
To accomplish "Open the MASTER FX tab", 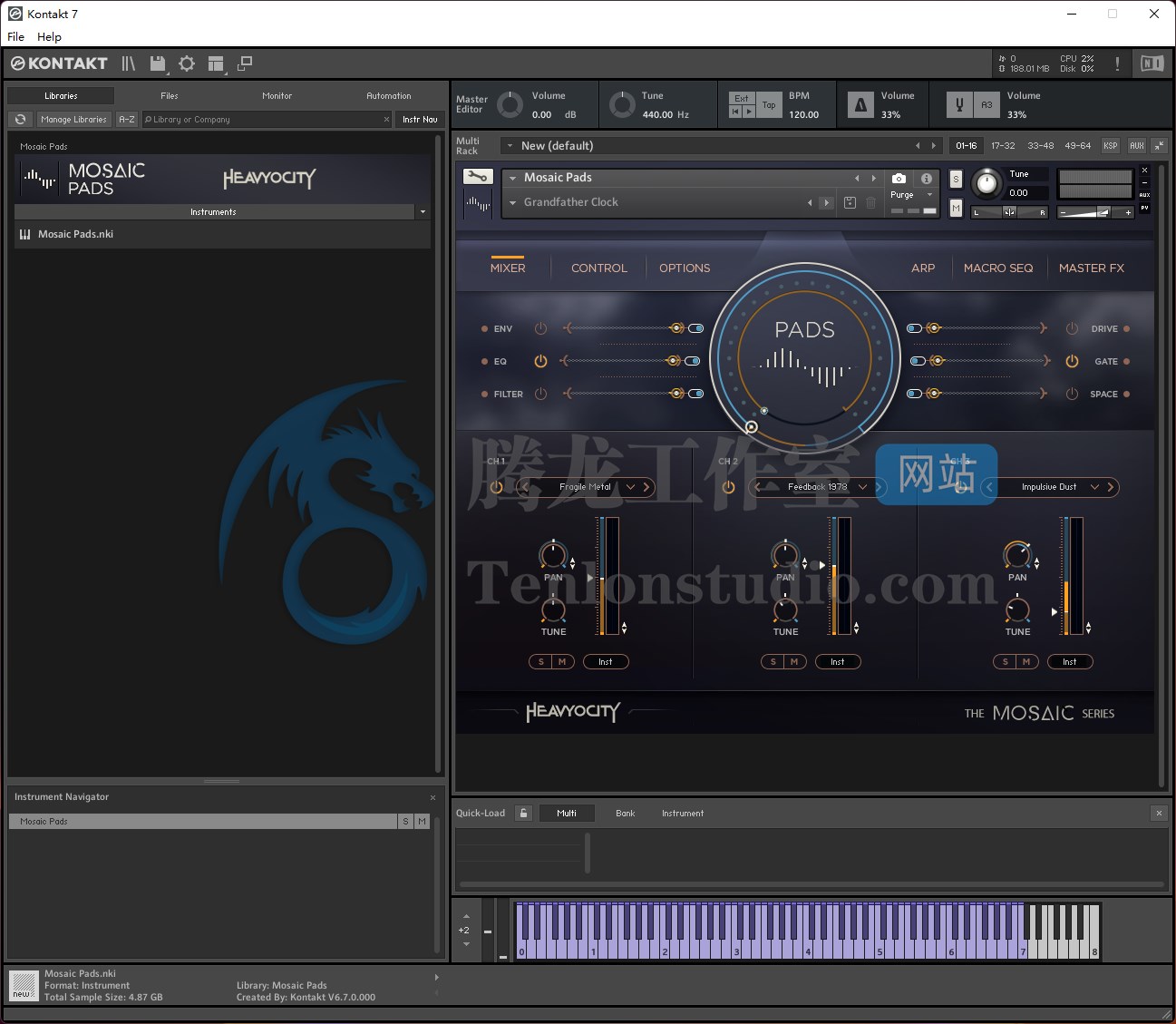I will 1092,268.
